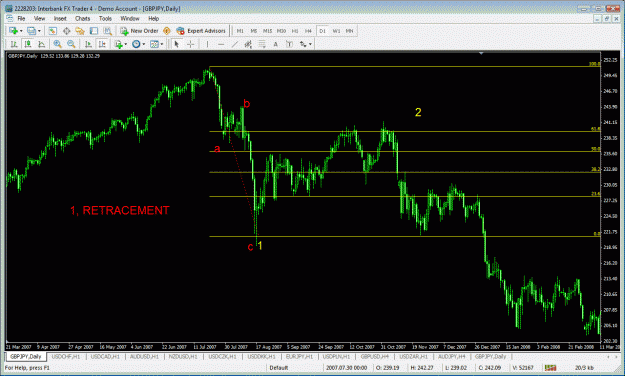This screenshot has width=625, height=376.
Task: Click the connection status bars icon
Action: [x=550, y=368]
